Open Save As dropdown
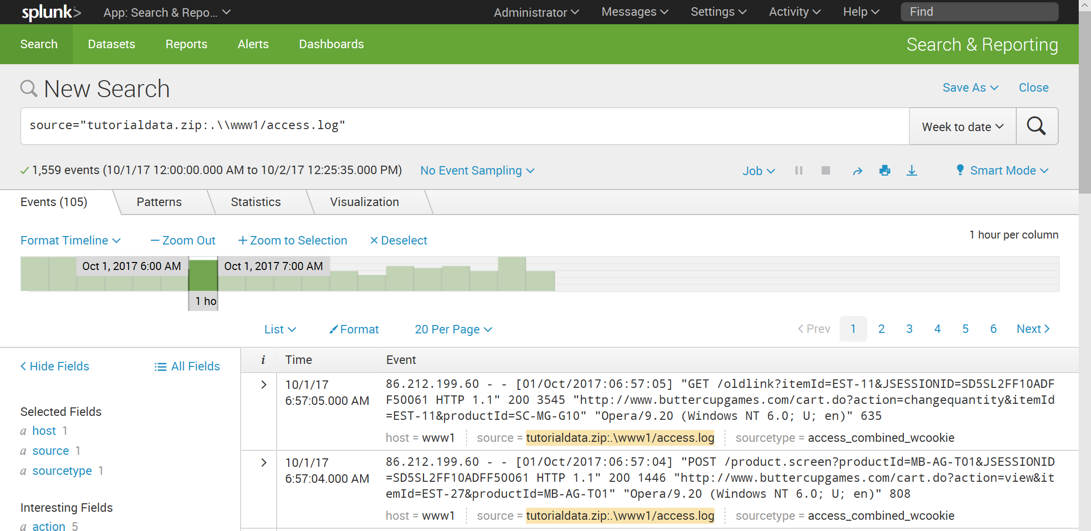 (x=971, y=88)
